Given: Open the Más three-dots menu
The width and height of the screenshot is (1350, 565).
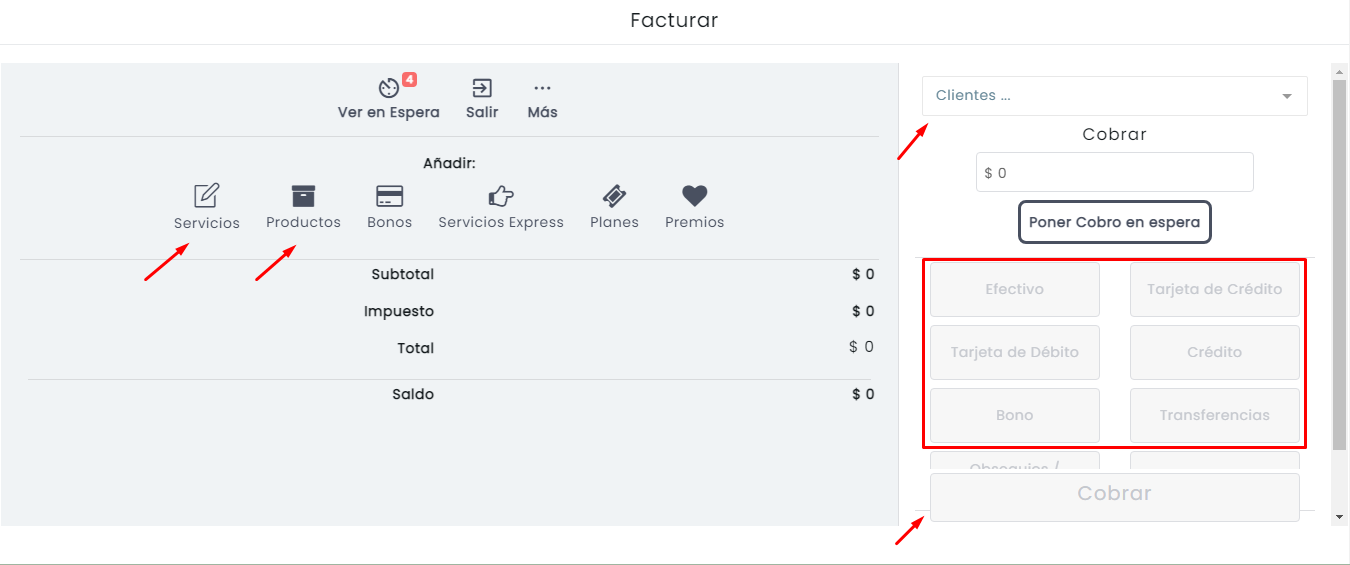Looking at the screenshot, I should point(542,88).
